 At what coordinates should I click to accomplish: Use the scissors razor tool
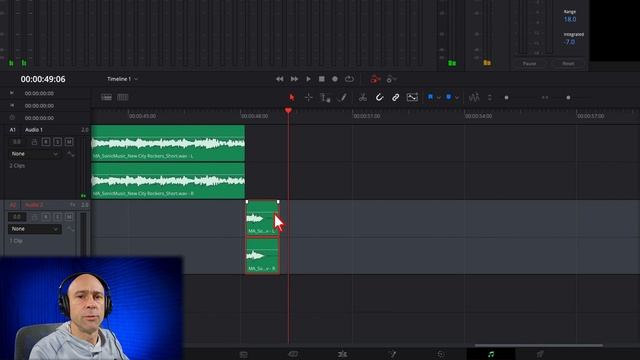point(362,98)
